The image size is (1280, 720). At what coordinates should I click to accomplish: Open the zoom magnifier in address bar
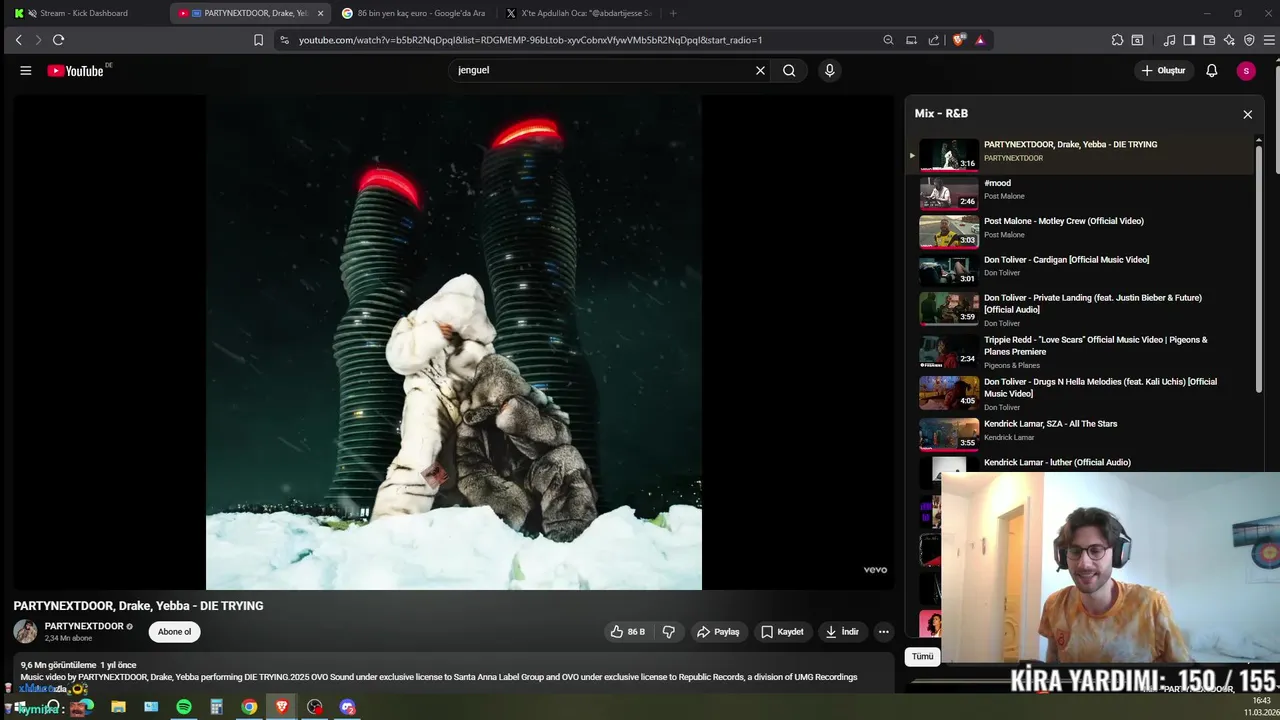click(x=888, y=40)
